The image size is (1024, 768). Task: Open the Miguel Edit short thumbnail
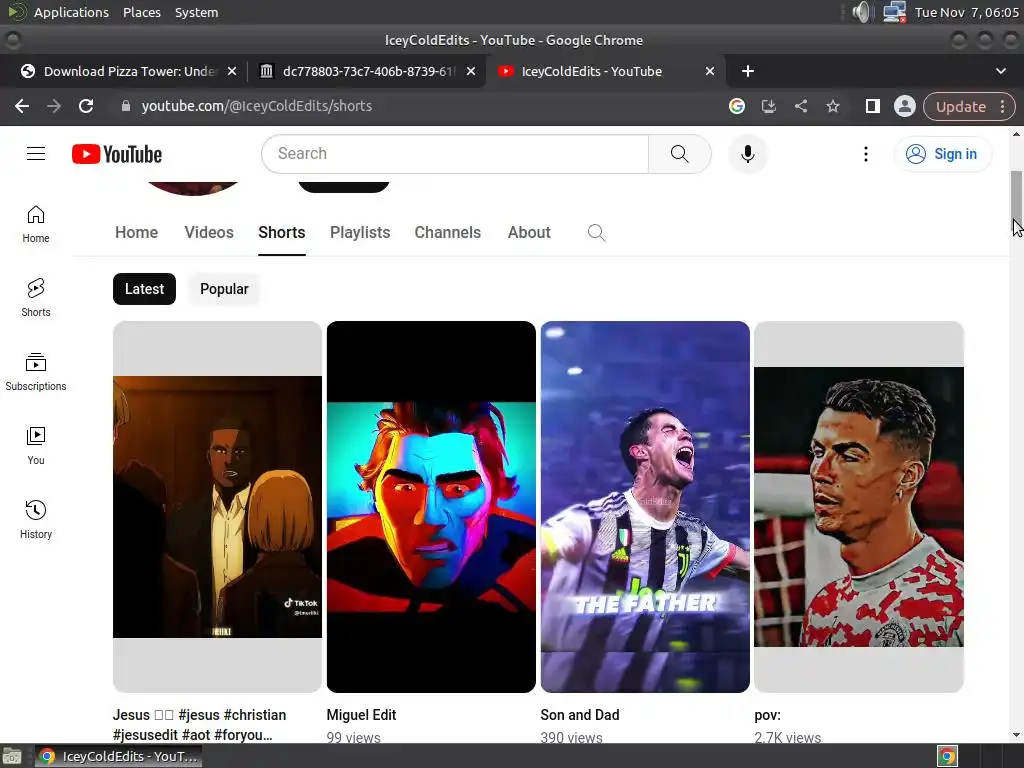click(431, 507)
